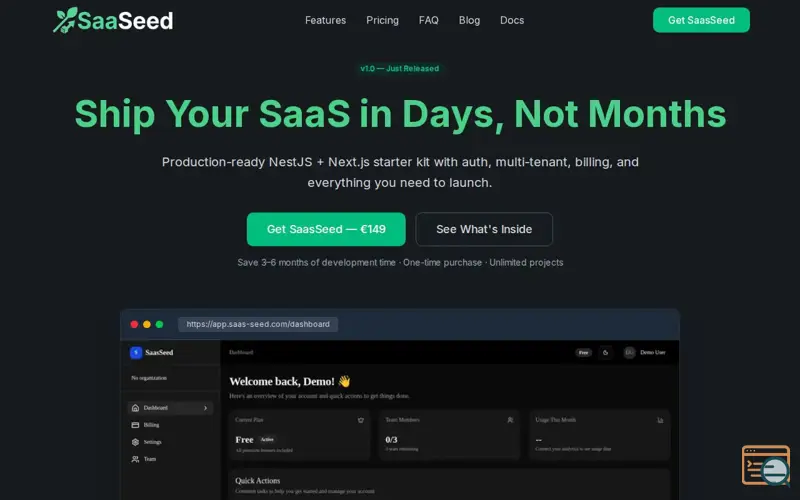Go to the Pricing nav link
The width and height of the screenshot is (800, 500).
click(x=382, y=20)
